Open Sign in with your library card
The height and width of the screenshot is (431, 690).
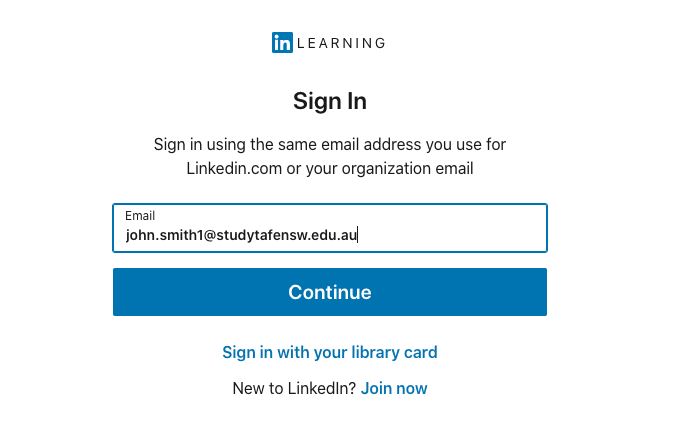pos(329,352)
